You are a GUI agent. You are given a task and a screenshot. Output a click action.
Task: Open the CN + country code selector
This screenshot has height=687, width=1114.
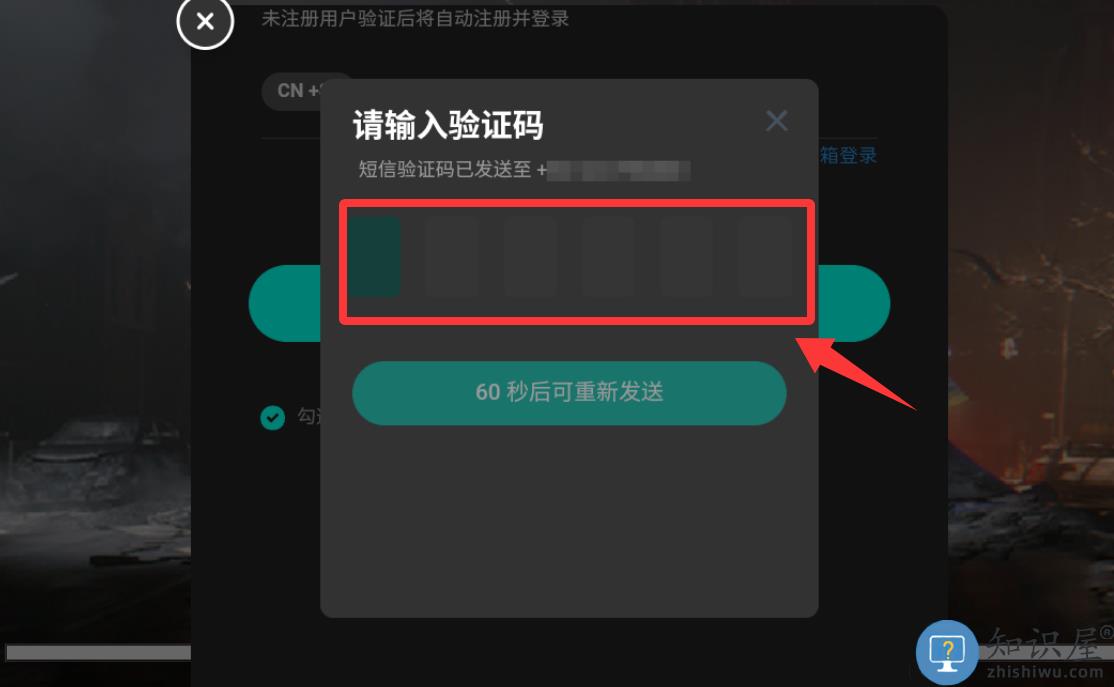[298, 91]
